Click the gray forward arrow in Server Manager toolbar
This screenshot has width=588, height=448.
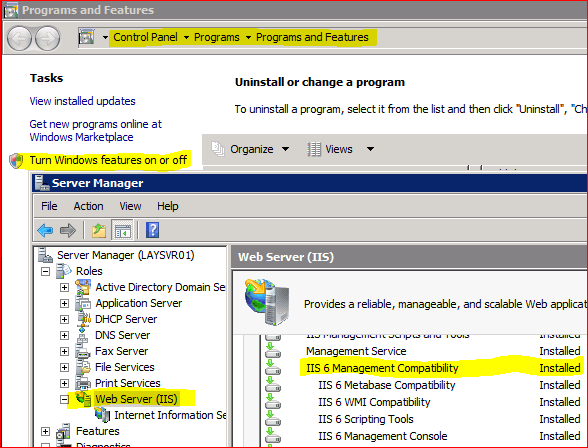68,230
